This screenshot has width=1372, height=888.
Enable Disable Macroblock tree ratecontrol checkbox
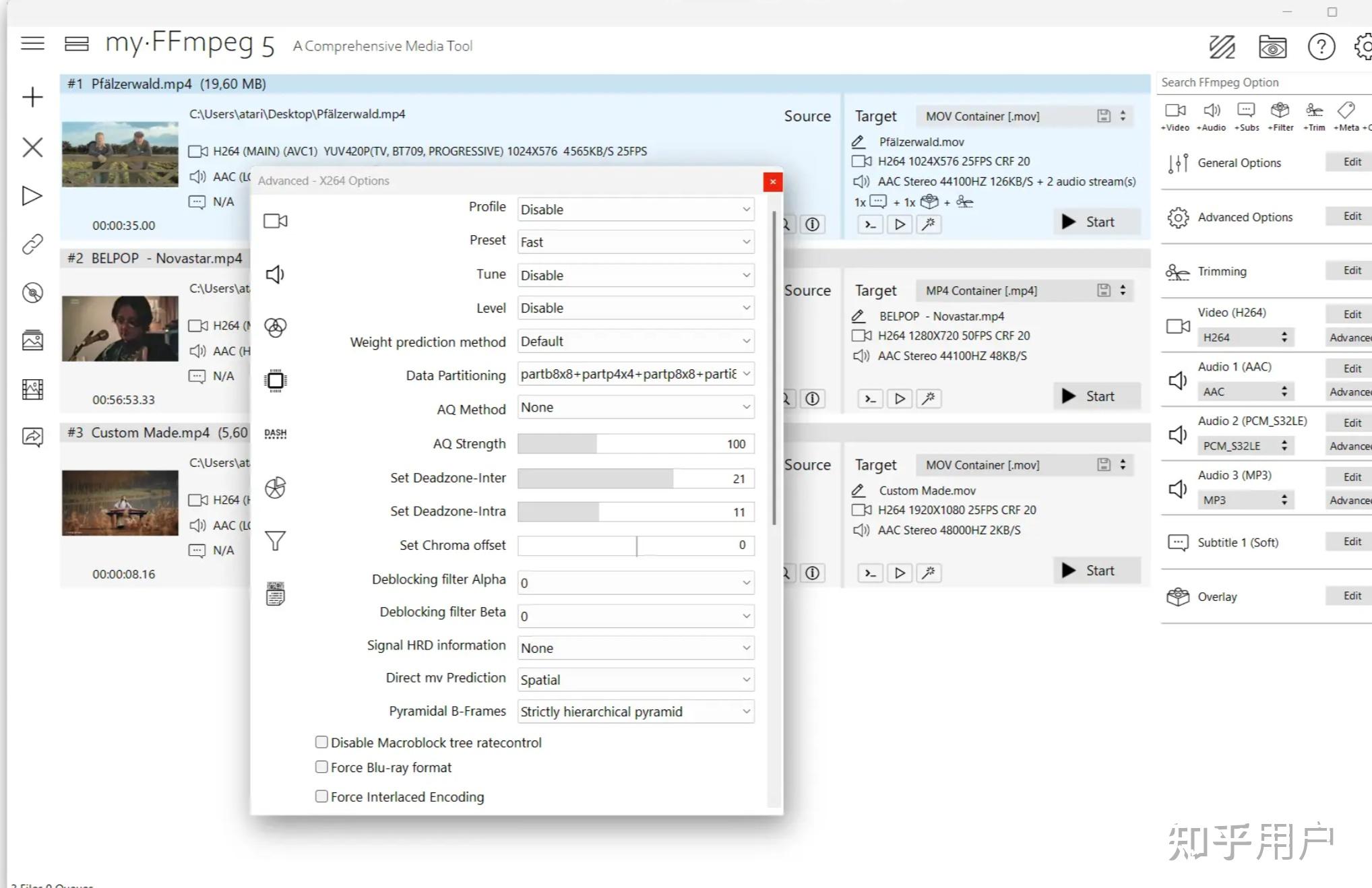pyautogui.click(x=321, y=742)
